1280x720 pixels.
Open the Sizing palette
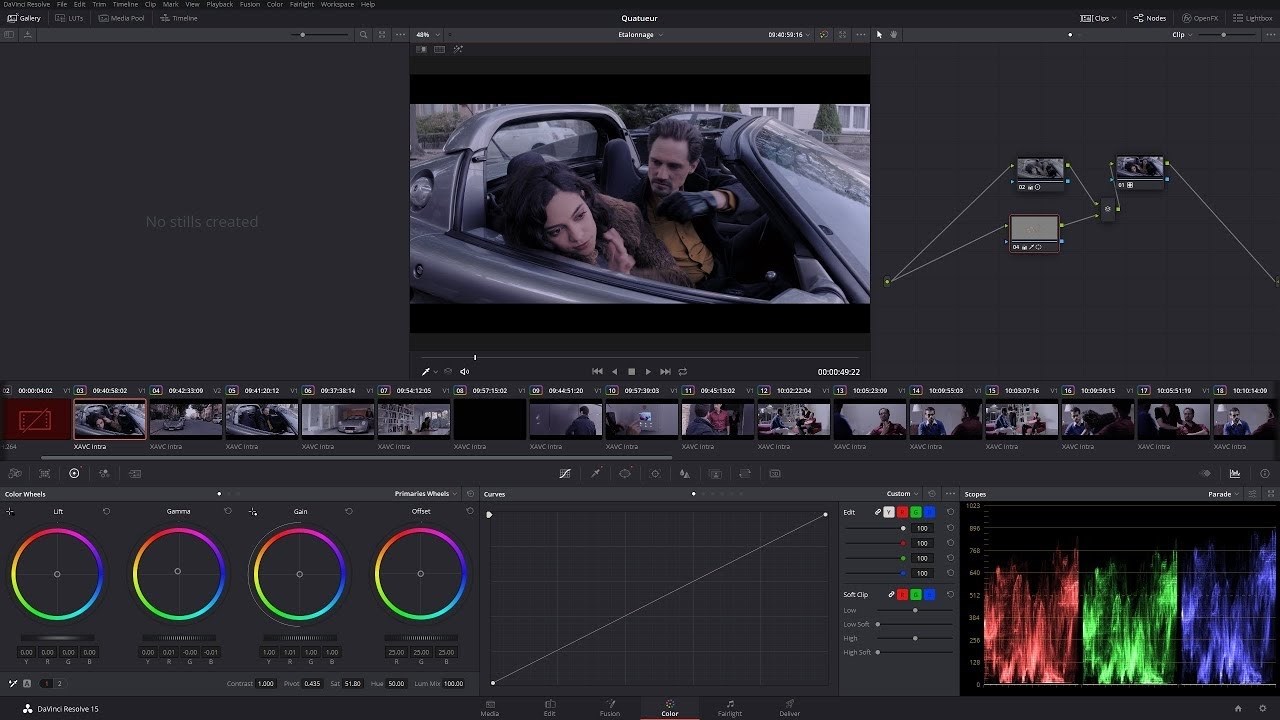745,473
